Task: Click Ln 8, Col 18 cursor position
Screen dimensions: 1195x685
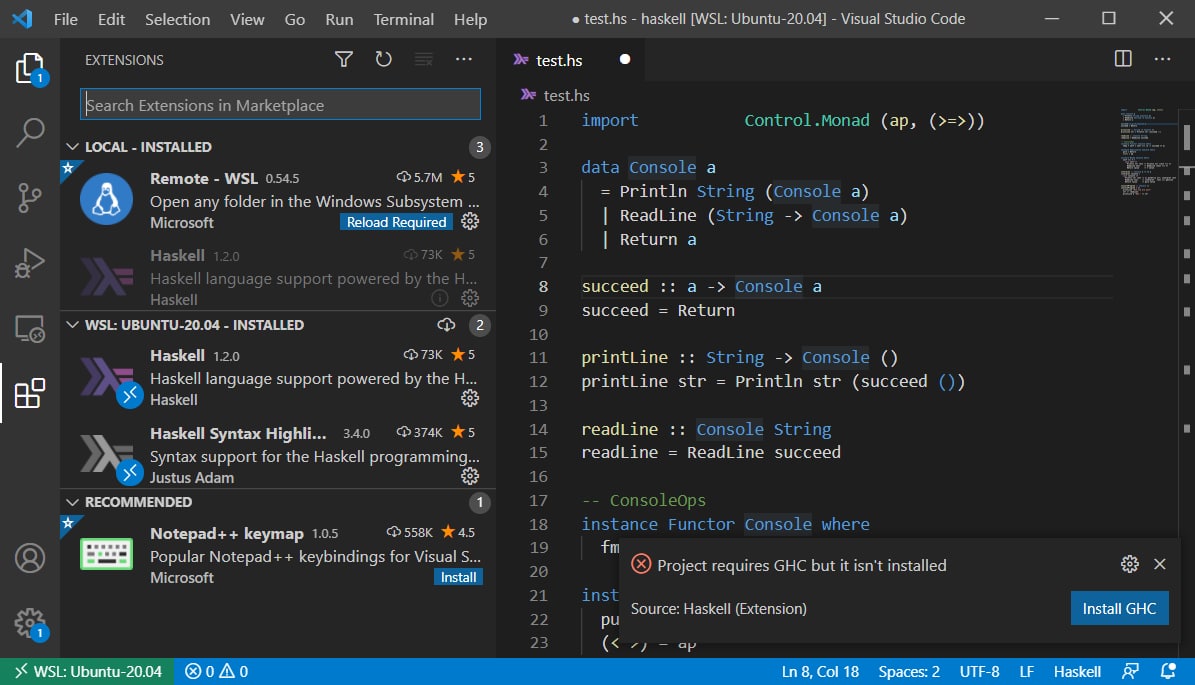Action: (x=820, y=671)
